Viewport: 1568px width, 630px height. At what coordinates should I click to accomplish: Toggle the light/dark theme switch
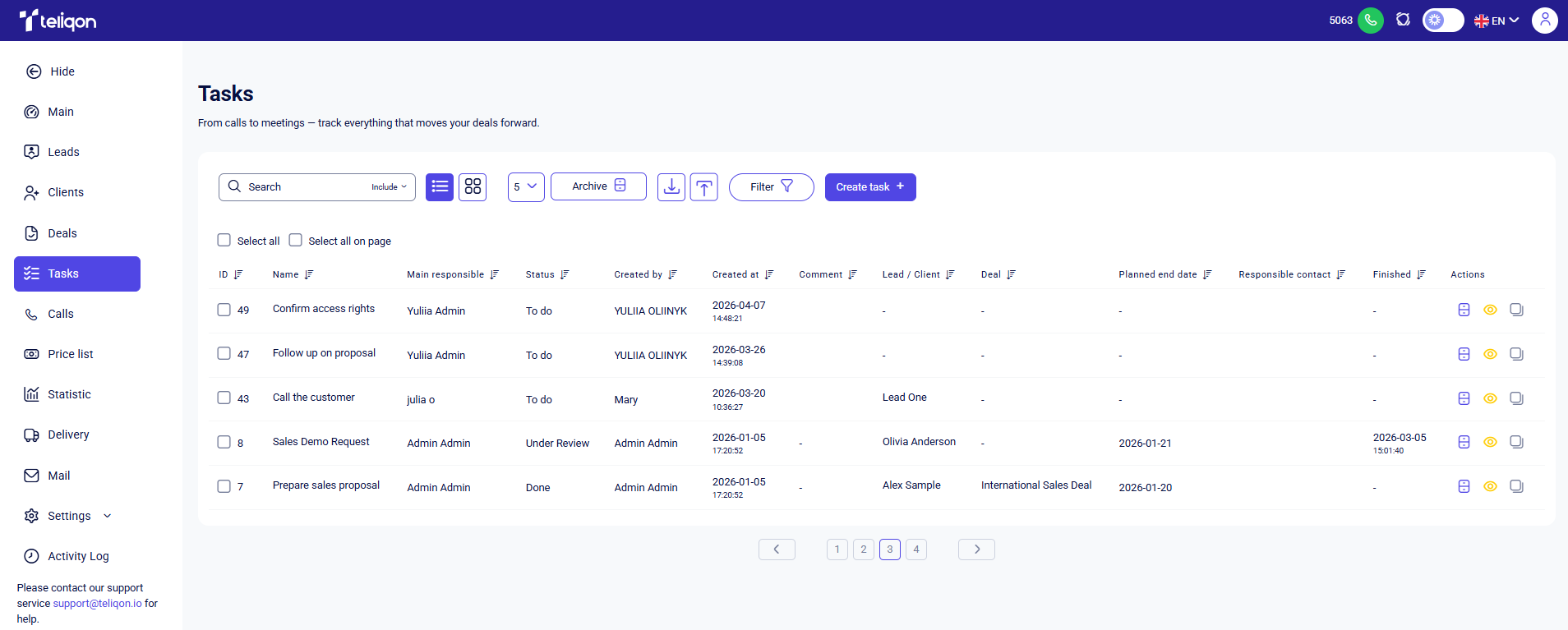tap(1443, 21)
